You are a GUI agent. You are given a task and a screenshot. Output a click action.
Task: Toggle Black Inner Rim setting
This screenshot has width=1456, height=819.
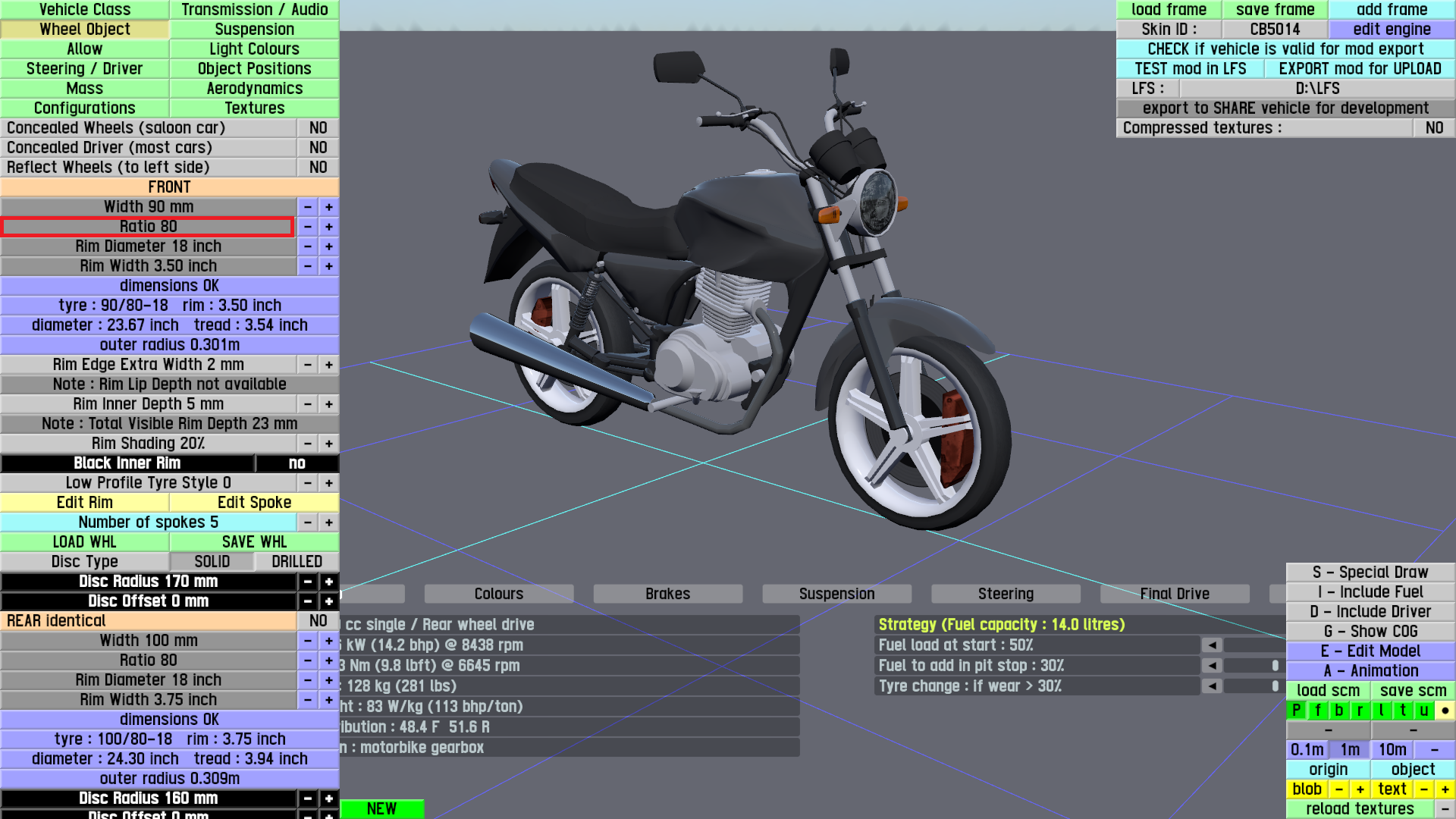click(x=297, y=463)
